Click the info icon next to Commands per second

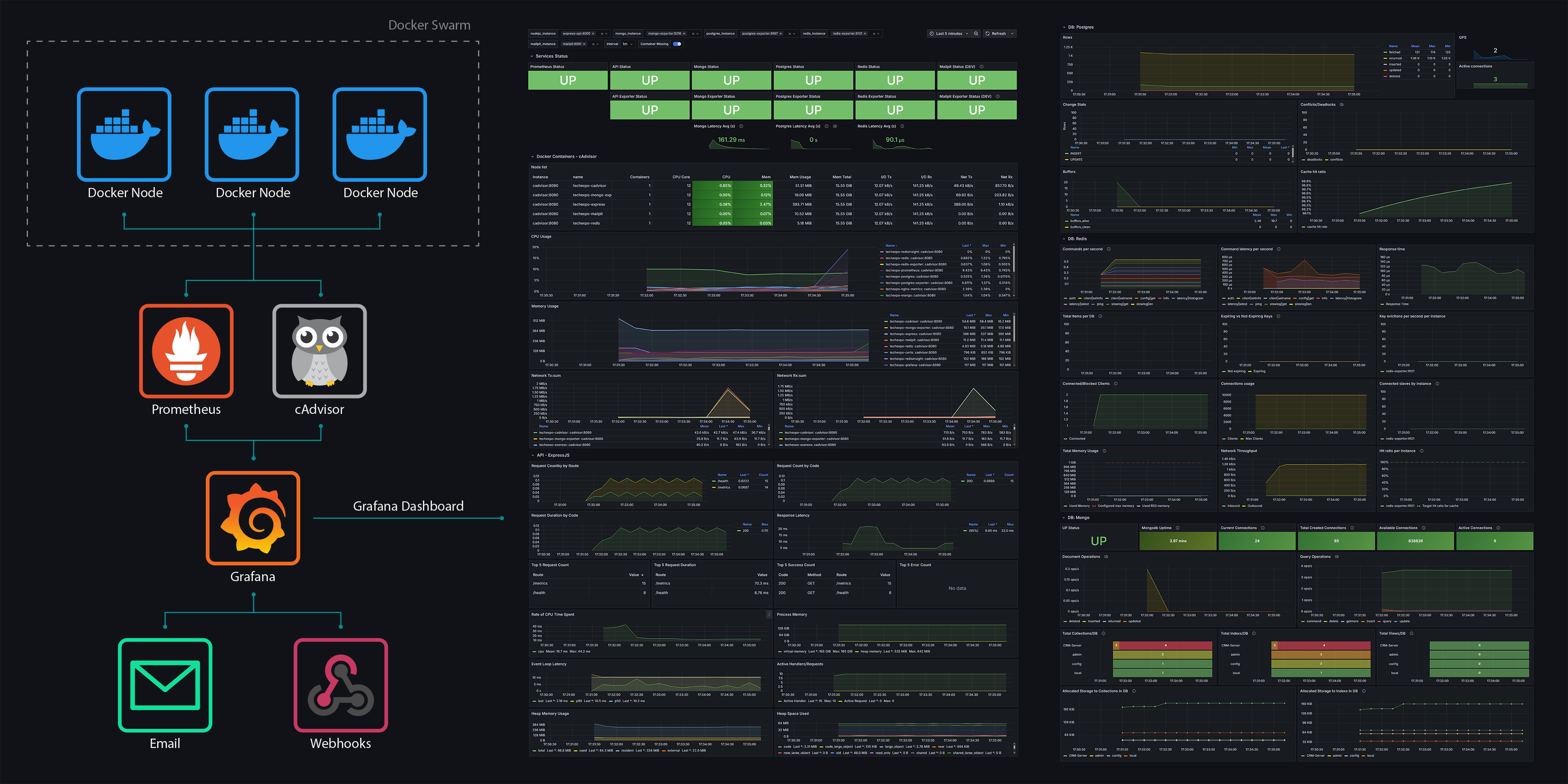coord(1109,249)
